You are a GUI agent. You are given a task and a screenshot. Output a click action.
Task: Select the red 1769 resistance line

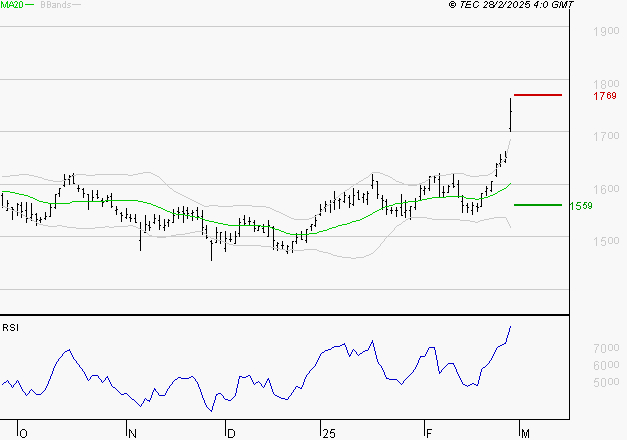pyautogui.click(x=538, y=95)
